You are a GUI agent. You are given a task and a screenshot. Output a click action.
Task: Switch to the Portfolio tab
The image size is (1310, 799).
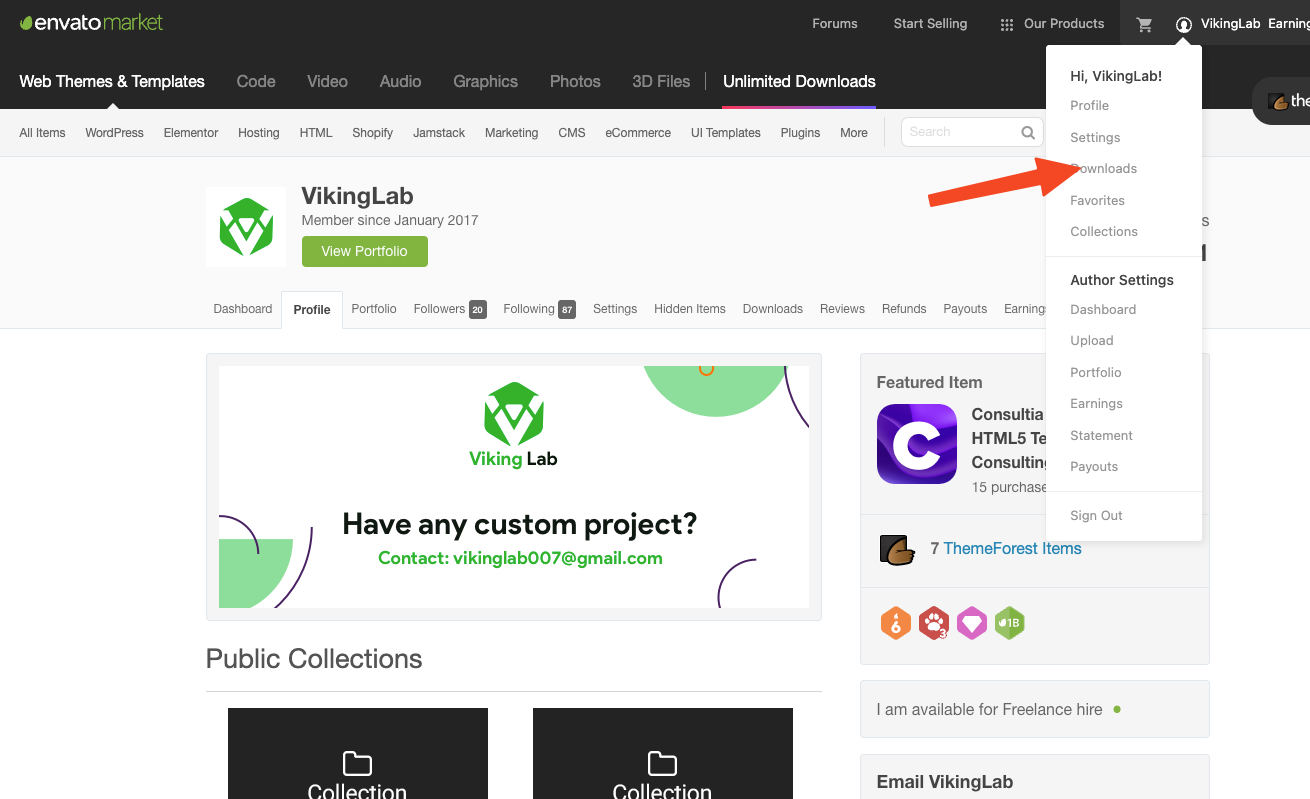(x=374, y=309)
